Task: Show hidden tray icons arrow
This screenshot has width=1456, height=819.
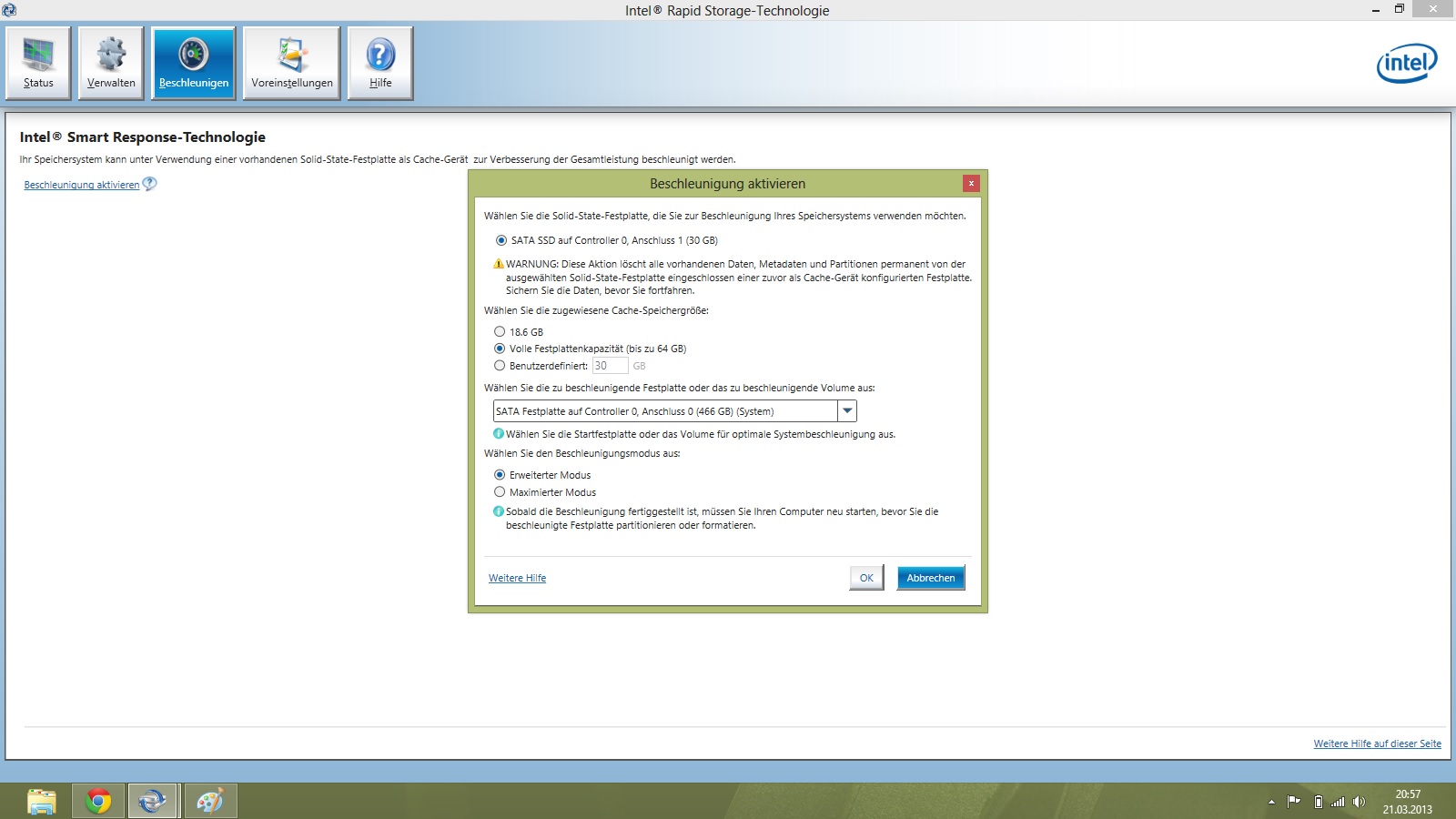Action: (1271, 802)
